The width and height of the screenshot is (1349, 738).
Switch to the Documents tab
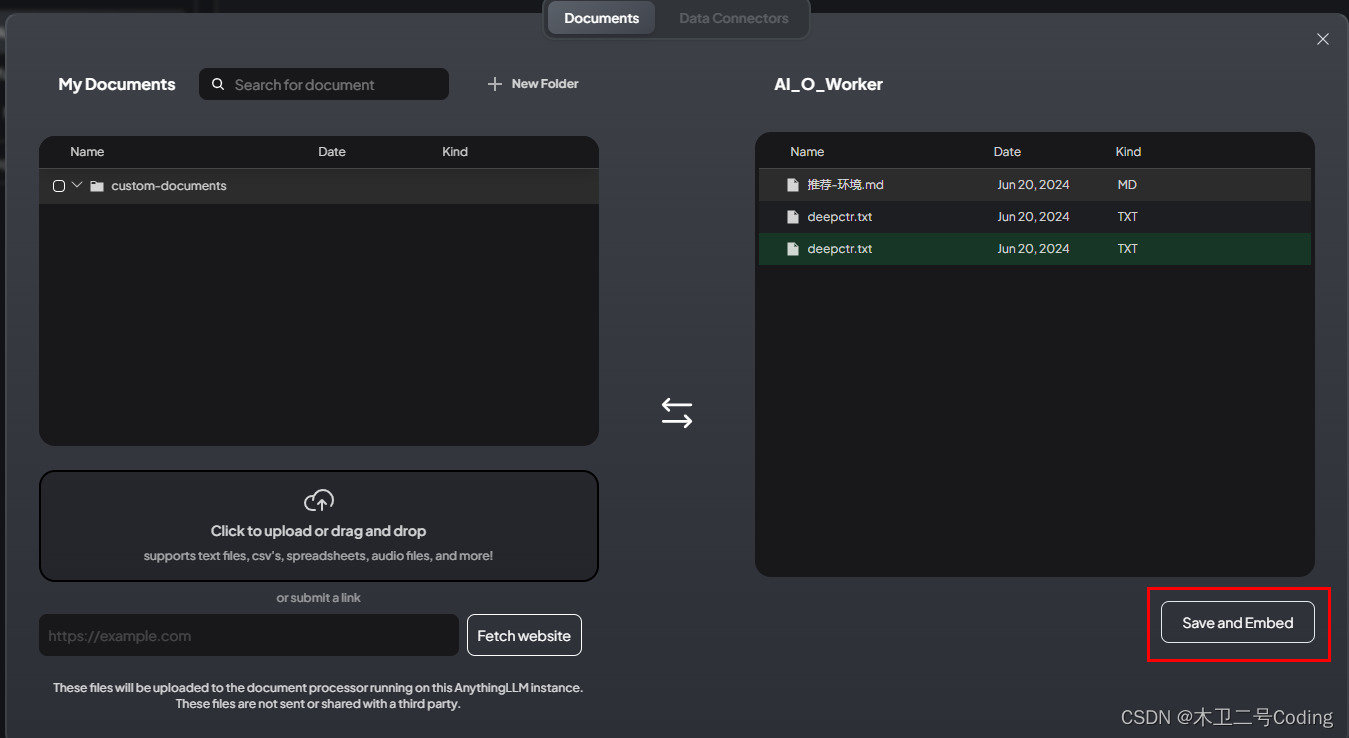[601, 18]
